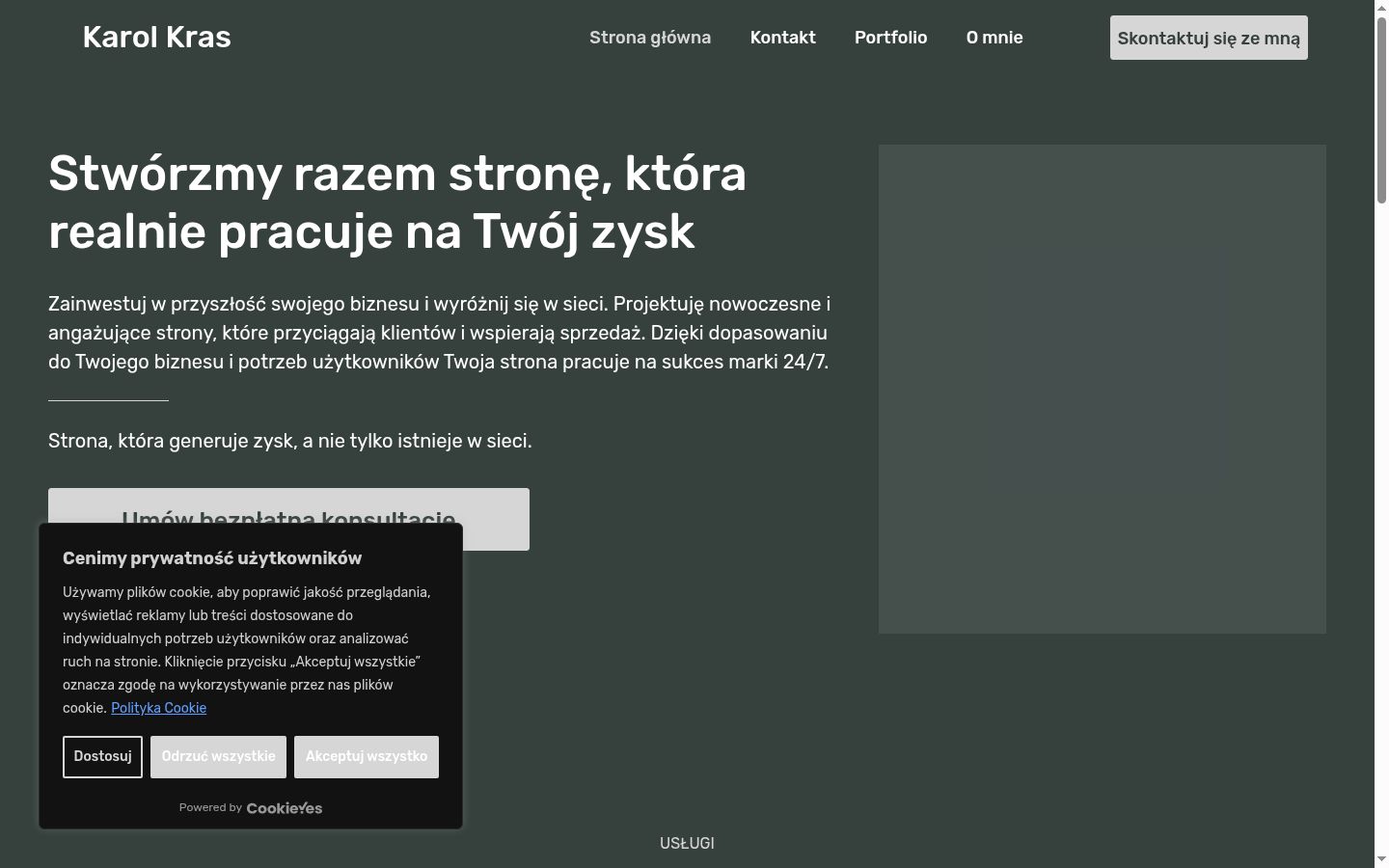This screenshot has height=868, width=1389.
Task: Click the Cenimy prywatność użytkowników heading
Action: point(212,558)
